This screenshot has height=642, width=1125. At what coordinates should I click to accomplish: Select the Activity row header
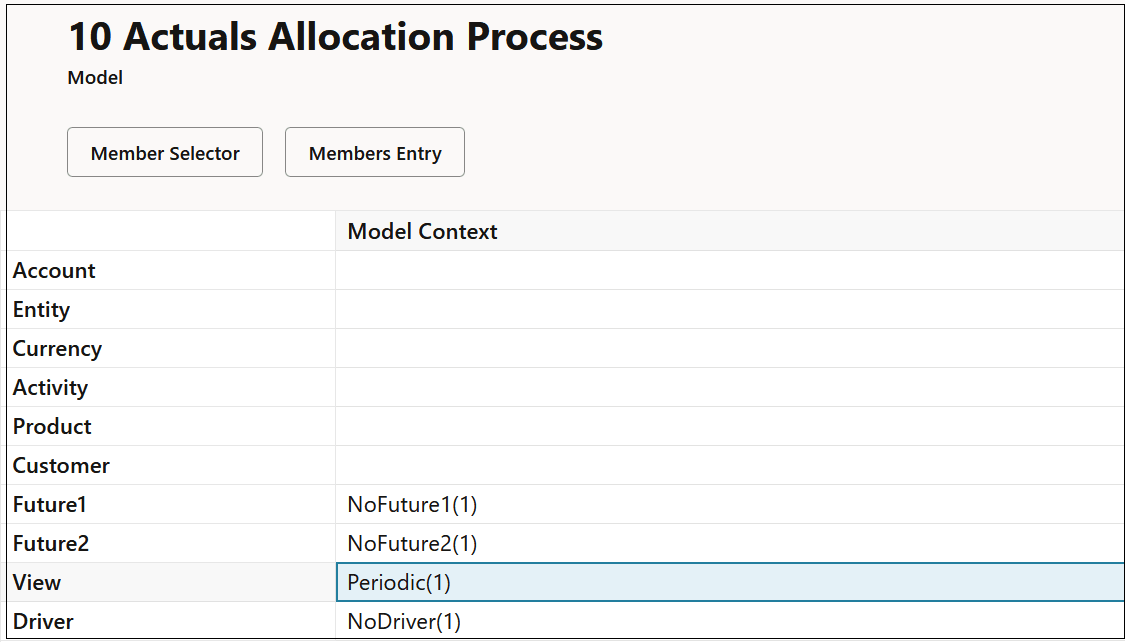coord(48,387)
